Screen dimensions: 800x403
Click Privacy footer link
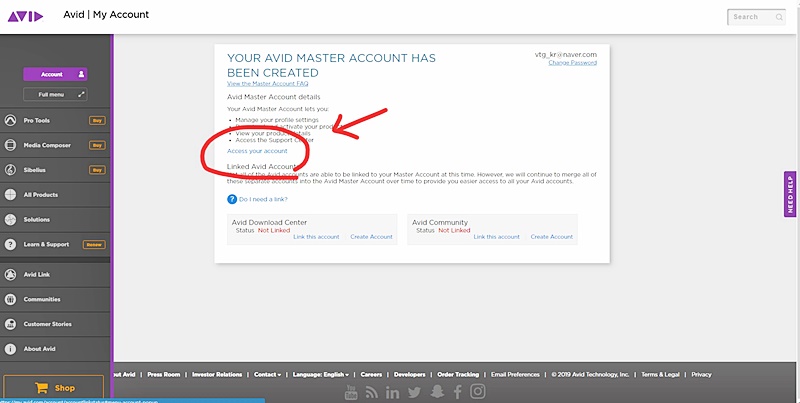[x=702, y=374]
